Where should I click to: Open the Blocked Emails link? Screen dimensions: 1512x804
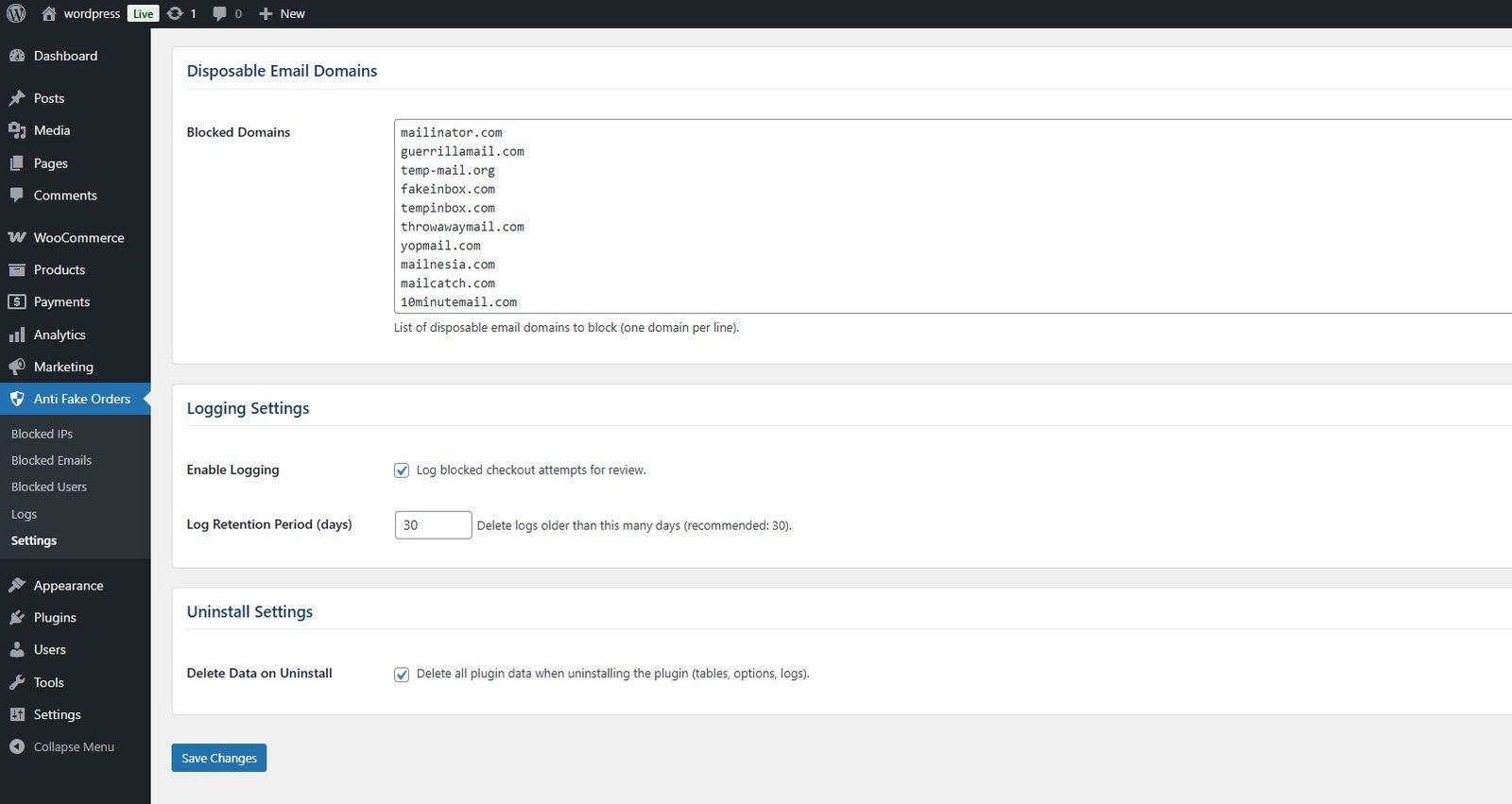[51, 460]
